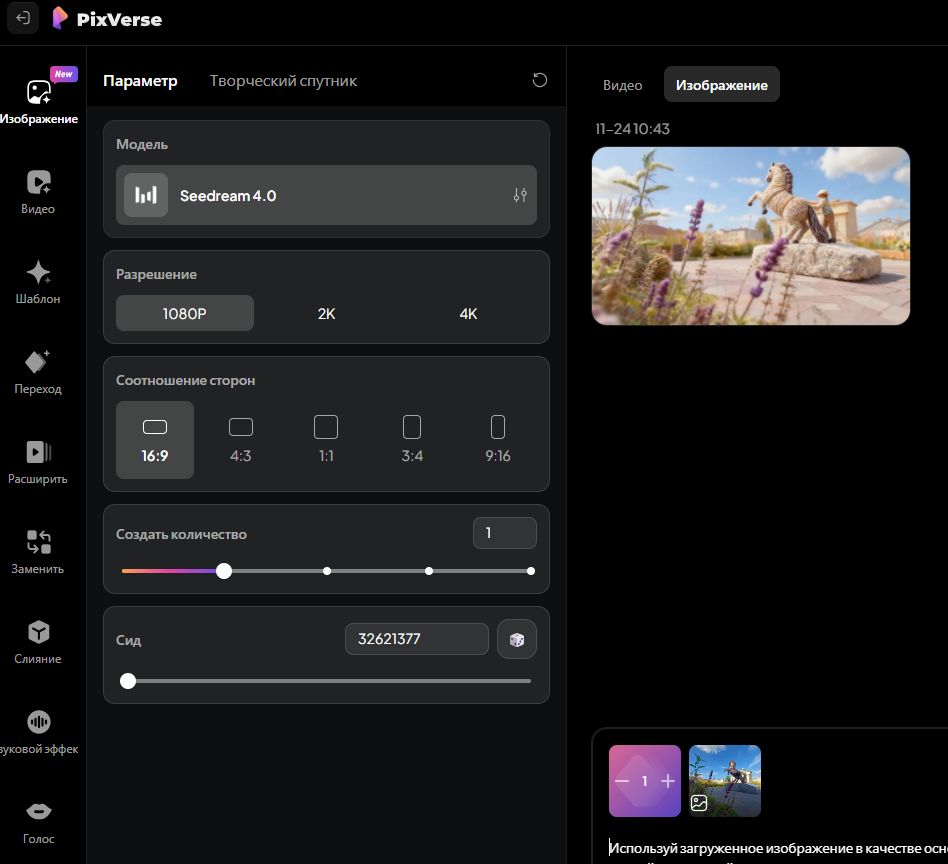Click the Seedream model bars icon
Viewport: 948px width, 864px height.
pyautogui.click(x=146, y=195)
